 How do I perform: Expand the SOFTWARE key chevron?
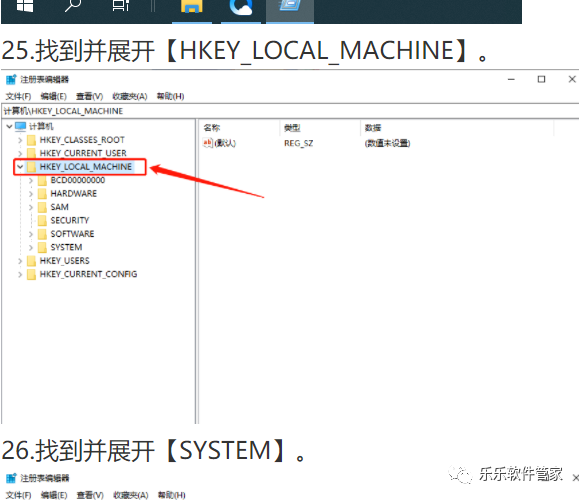31,234
